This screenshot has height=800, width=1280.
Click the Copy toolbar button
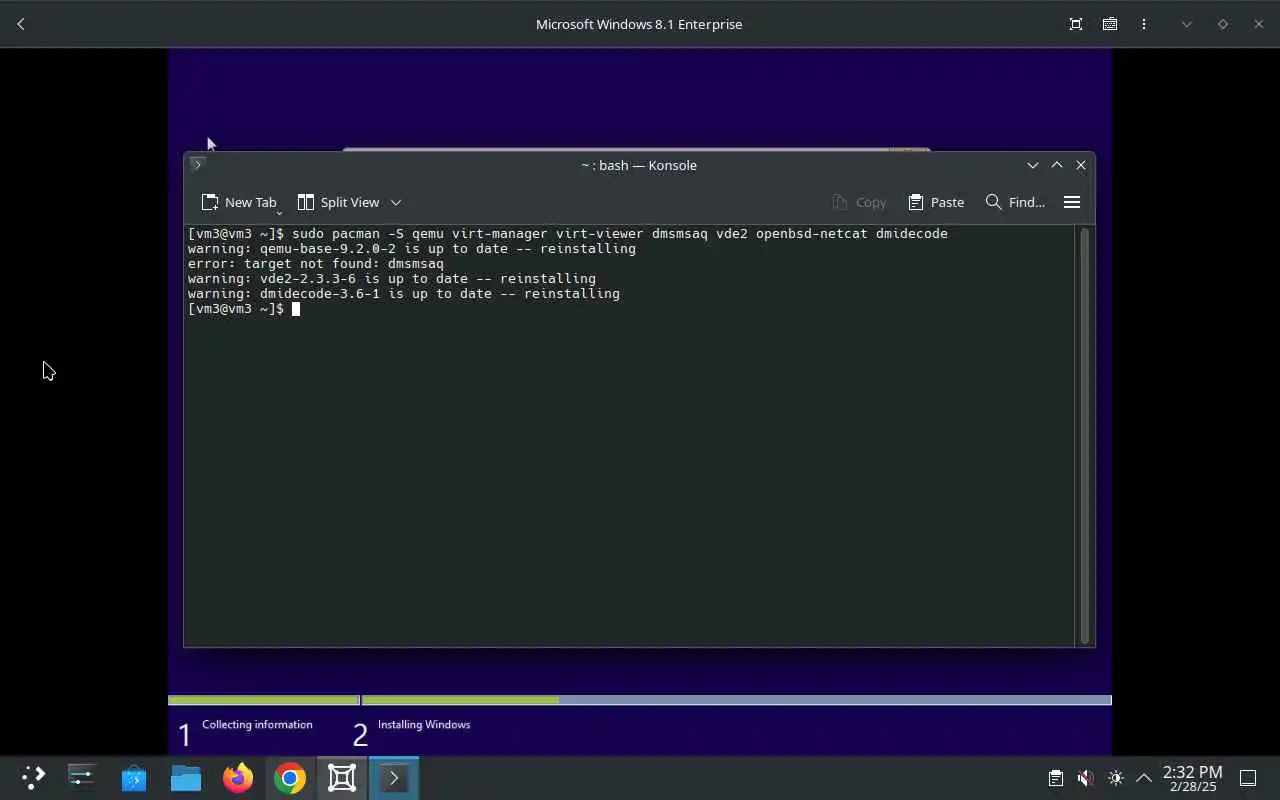[x=859, y=202]
